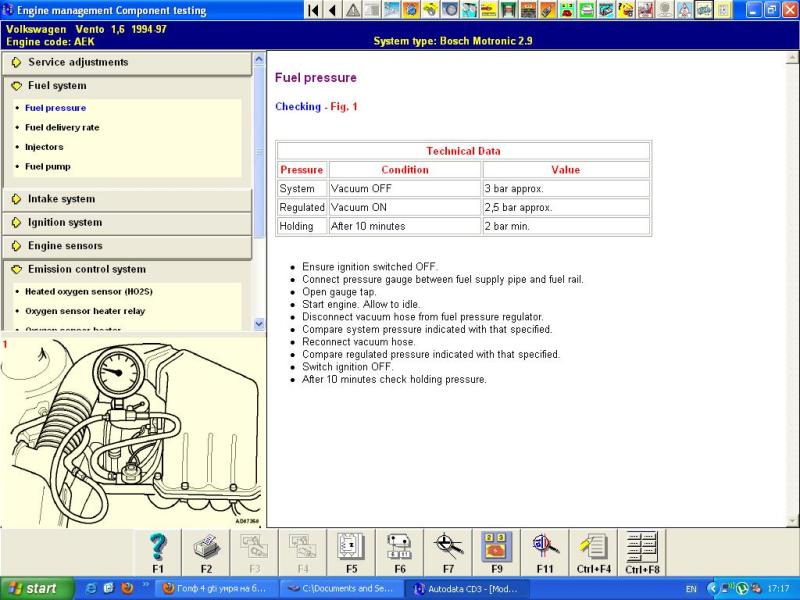Screen dimensions: 800x600
Task: Click the warning triangle toolbar icon
Action: click(x=353, y=10)
